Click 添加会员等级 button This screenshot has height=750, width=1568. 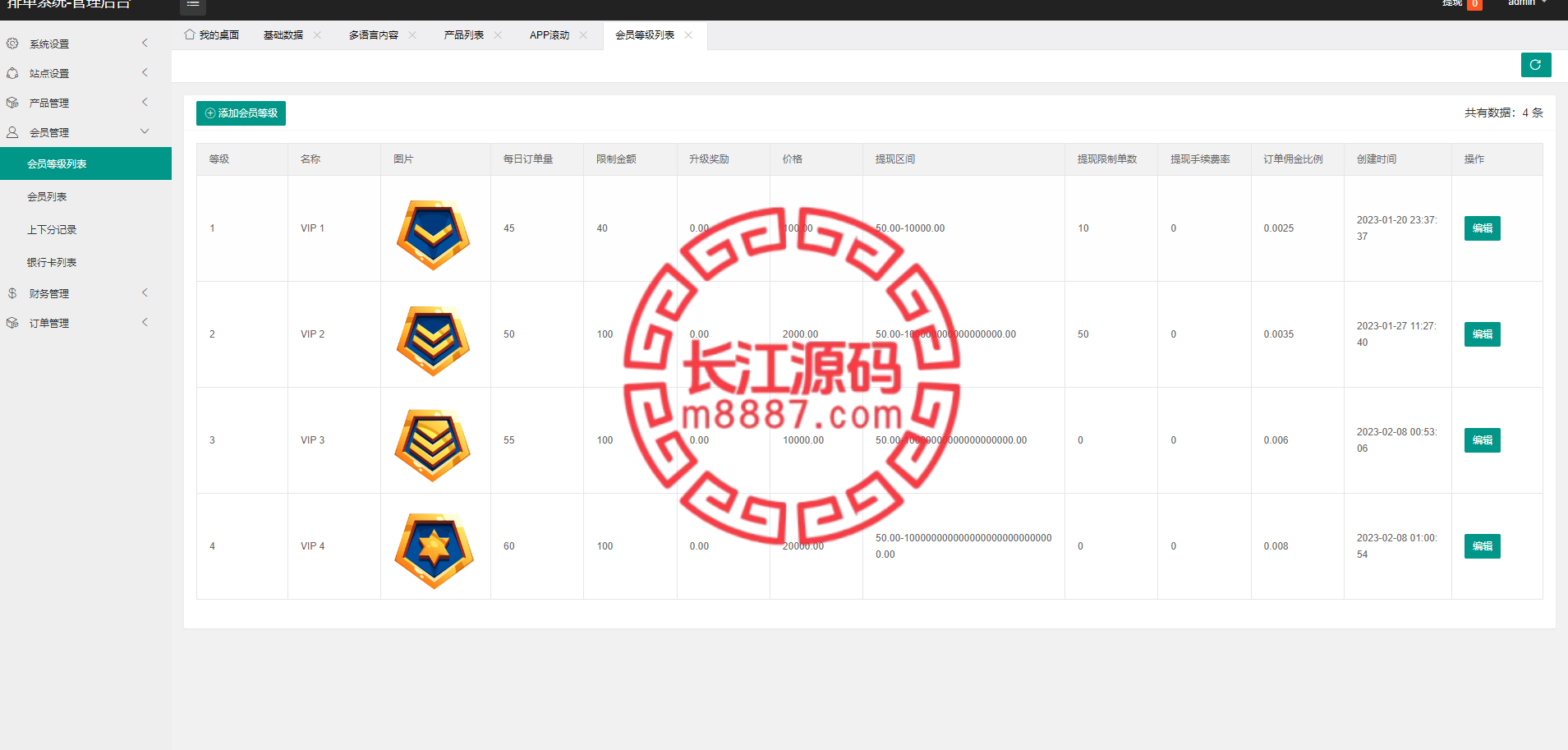click(x=241, y=113)
